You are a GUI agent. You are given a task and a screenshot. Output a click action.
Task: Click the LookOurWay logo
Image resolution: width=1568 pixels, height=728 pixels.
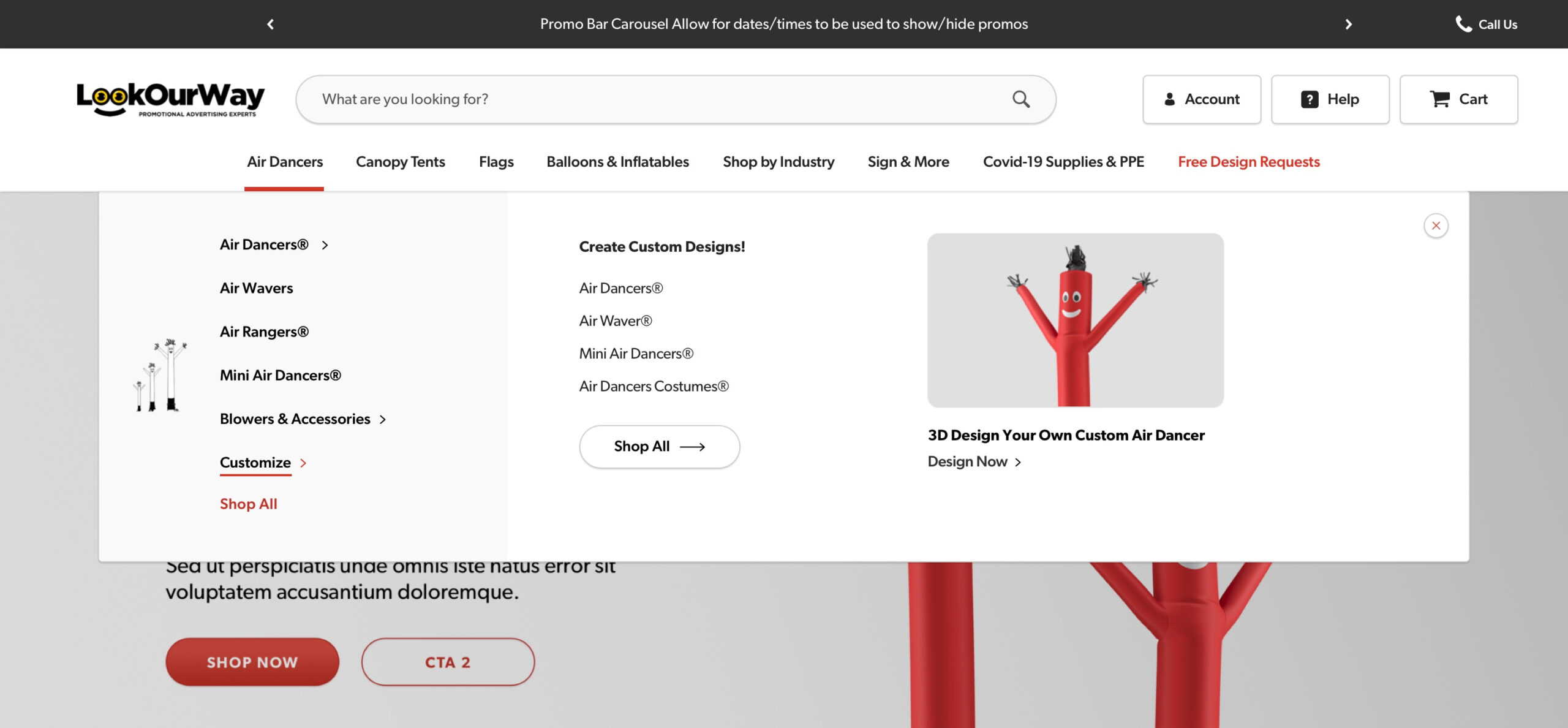click(170, 99)
